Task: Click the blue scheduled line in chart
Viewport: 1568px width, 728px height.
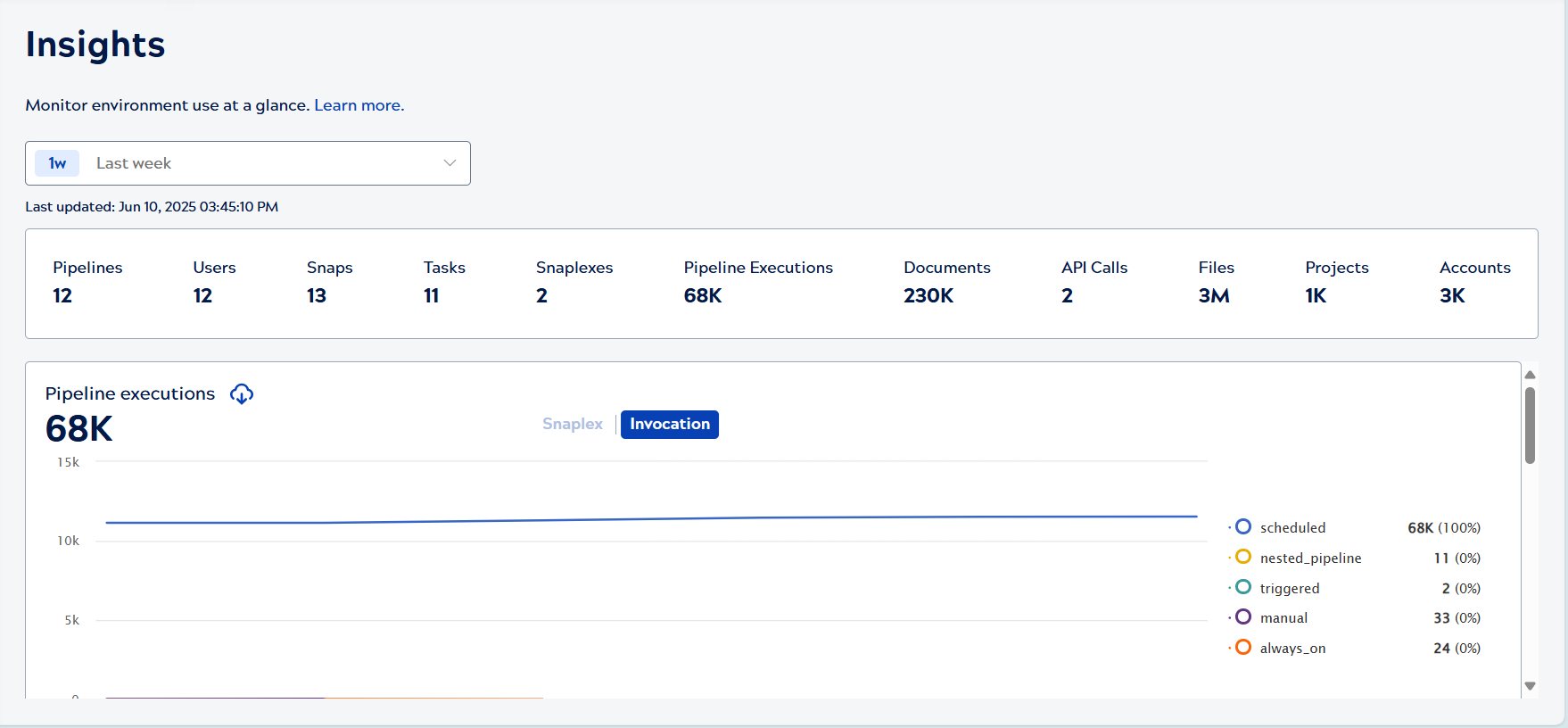Action: click(x=651, y=519)
